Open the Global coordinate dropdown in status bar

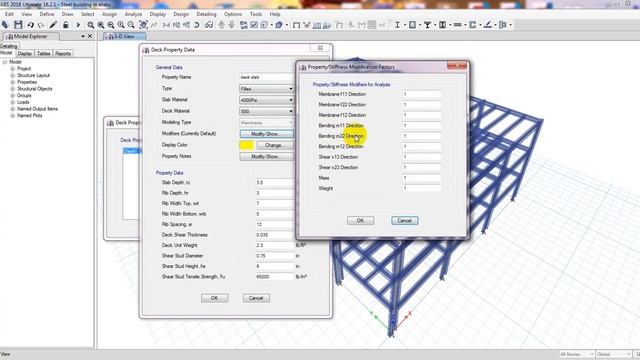click(613, 354)
